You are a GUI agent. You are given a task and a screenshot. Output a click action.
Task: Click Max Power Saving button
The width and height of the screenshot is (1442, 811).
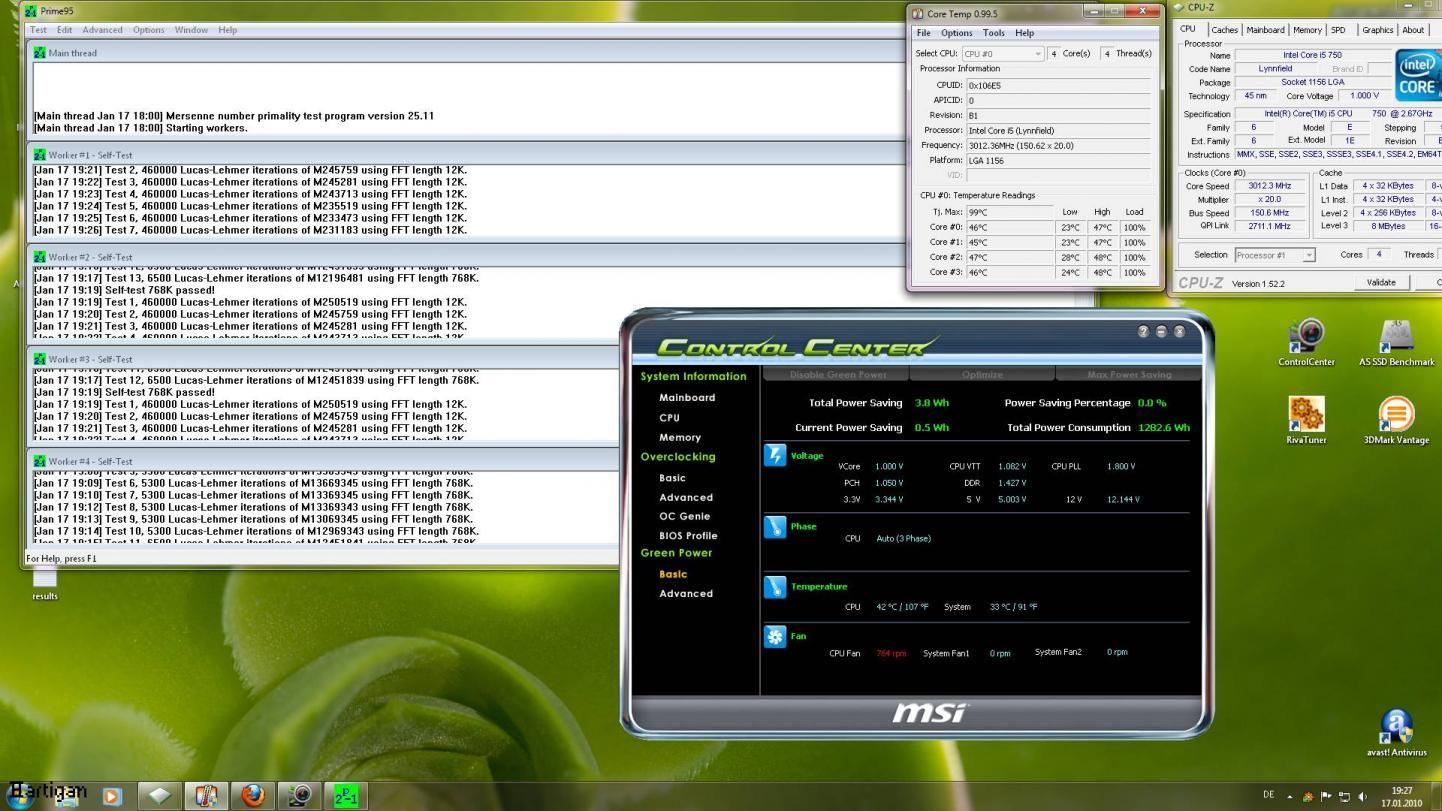pyautogui.click(x=1127, y=374)
